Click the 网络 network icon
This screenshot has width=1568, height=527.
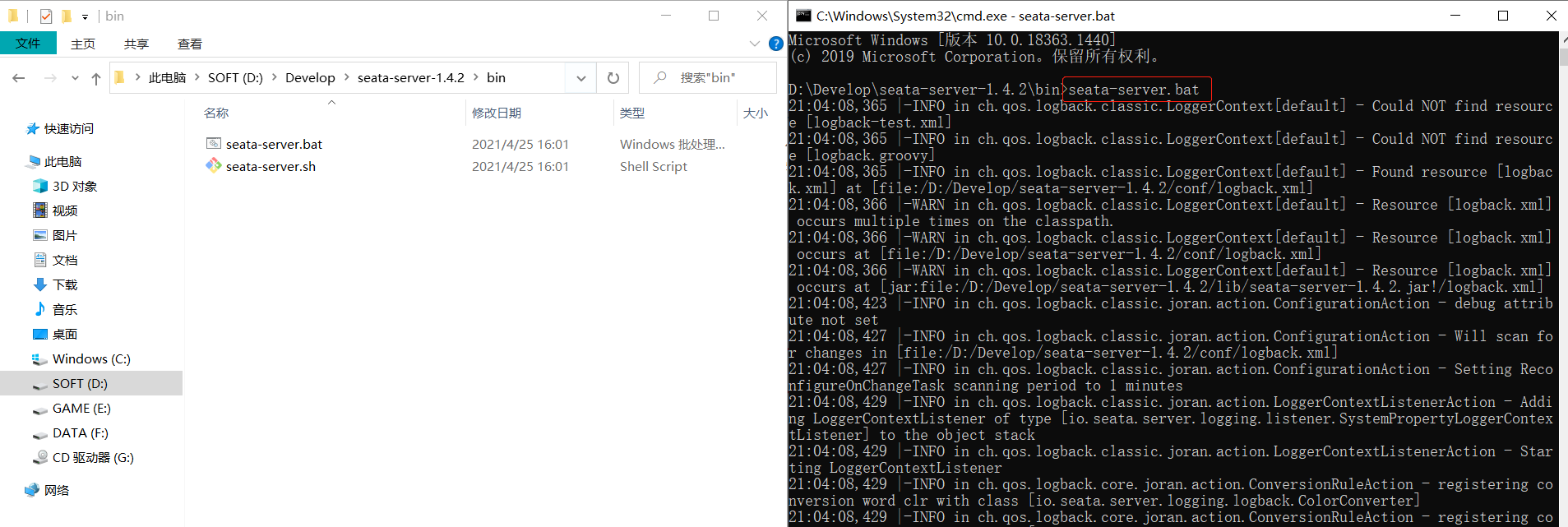pos(32,490)
